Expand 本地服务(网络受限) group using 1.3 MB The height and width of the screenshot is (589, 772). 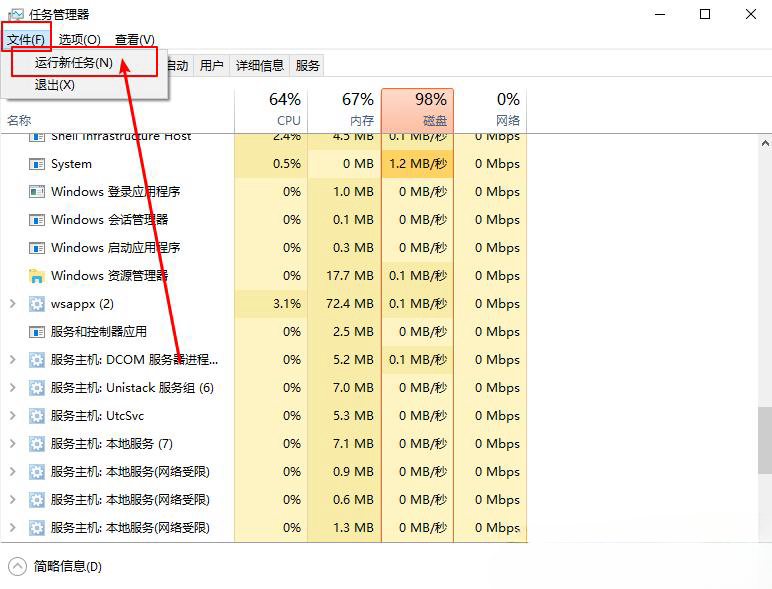13,528
